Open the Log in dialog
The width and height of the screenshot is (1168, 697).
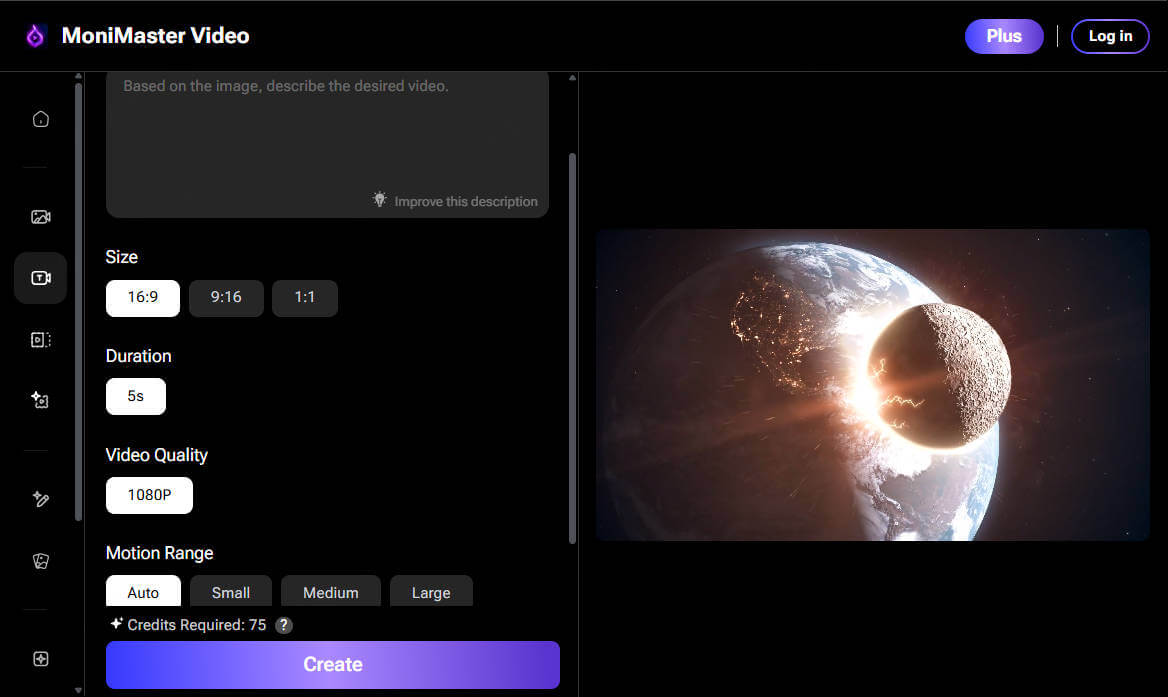point(1110,35)
